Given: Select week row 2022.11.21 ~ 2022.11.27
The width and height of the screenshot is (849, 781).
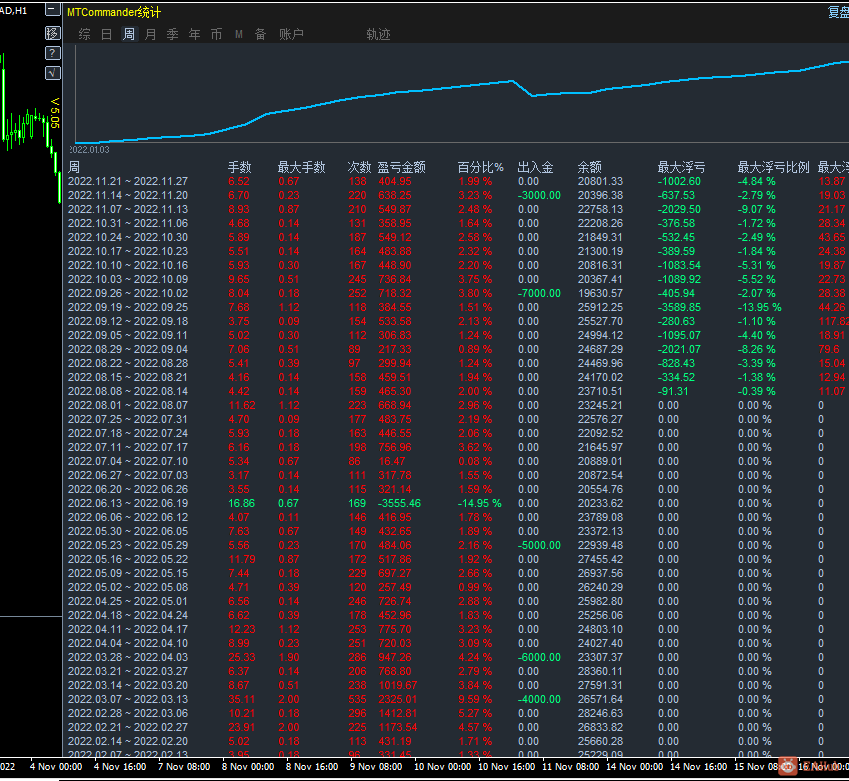Looking at the screenshot, I should click(x=458, y=181).
